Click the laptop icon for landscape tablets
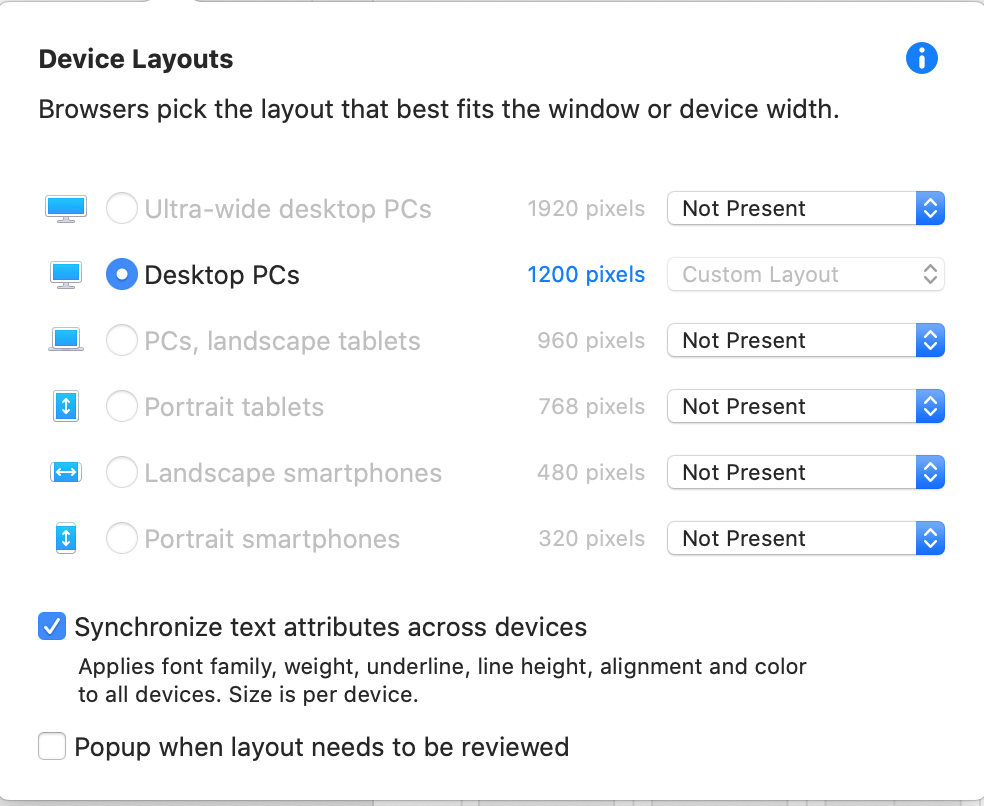 [66, 340]
